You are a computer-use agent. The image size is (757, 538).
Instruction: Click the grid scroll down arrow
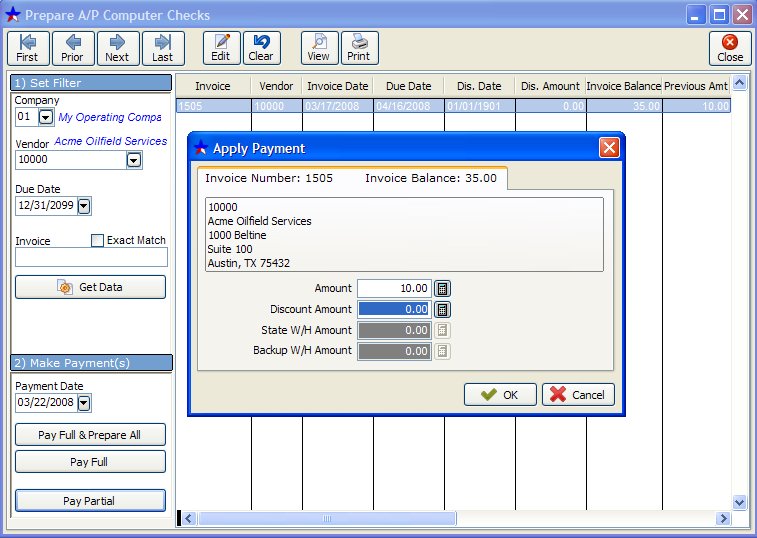coord(739,502)
